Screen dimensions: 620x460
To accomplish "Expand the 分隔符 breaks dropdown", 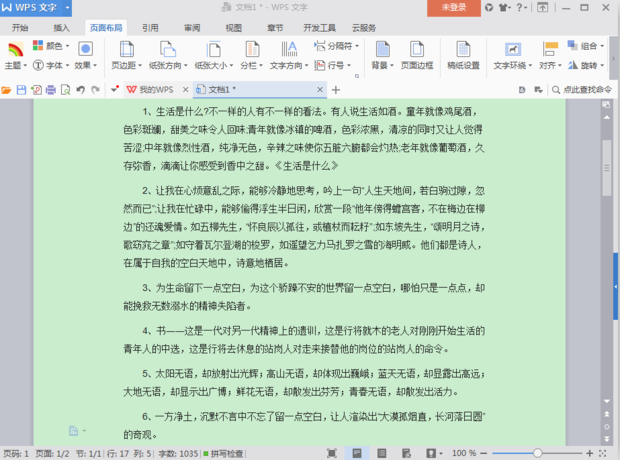I will pyautogui.click(x=336, y=46).
